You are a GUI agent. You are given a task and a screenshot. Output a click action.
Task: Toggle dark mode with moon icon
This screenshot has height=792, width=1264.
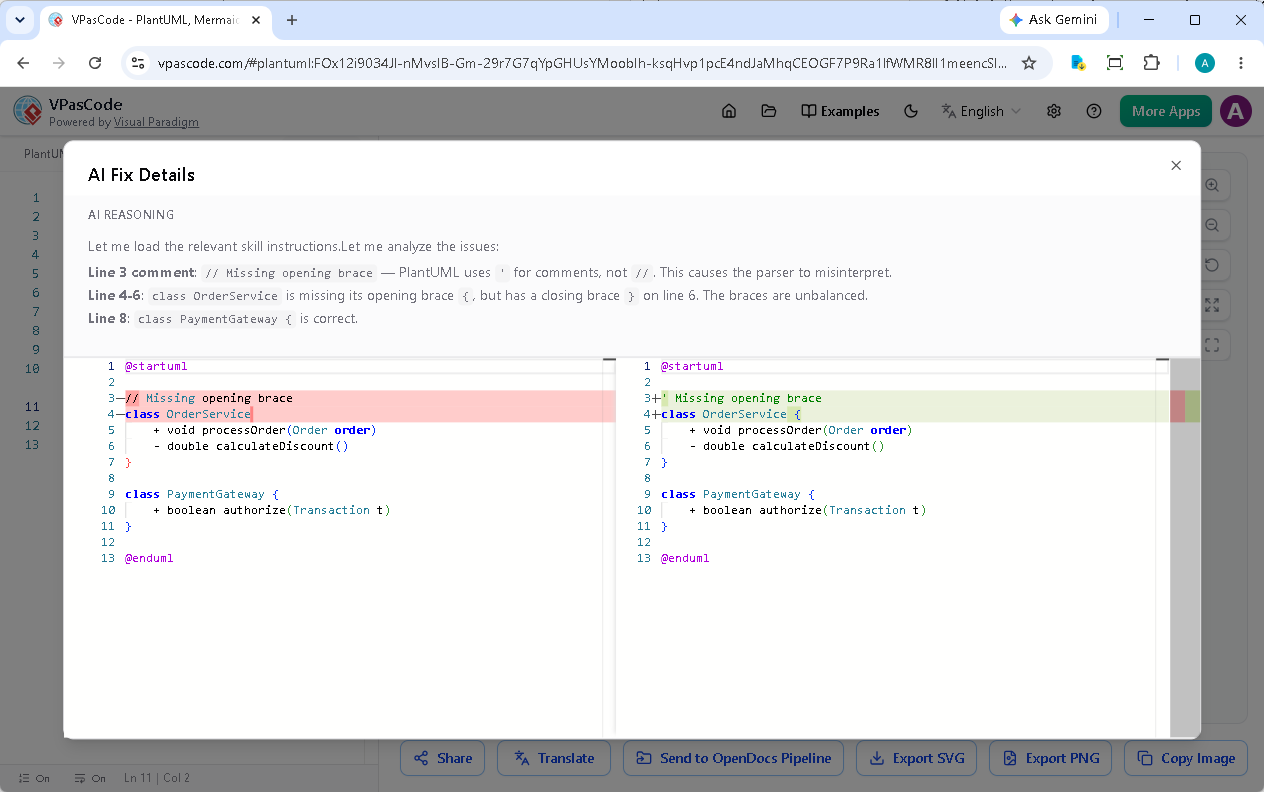pyautogui.click(x=911, y=111)
